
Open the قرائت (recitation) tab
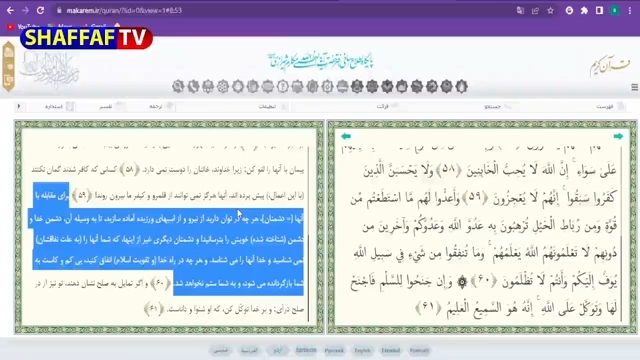coord(382,107)
